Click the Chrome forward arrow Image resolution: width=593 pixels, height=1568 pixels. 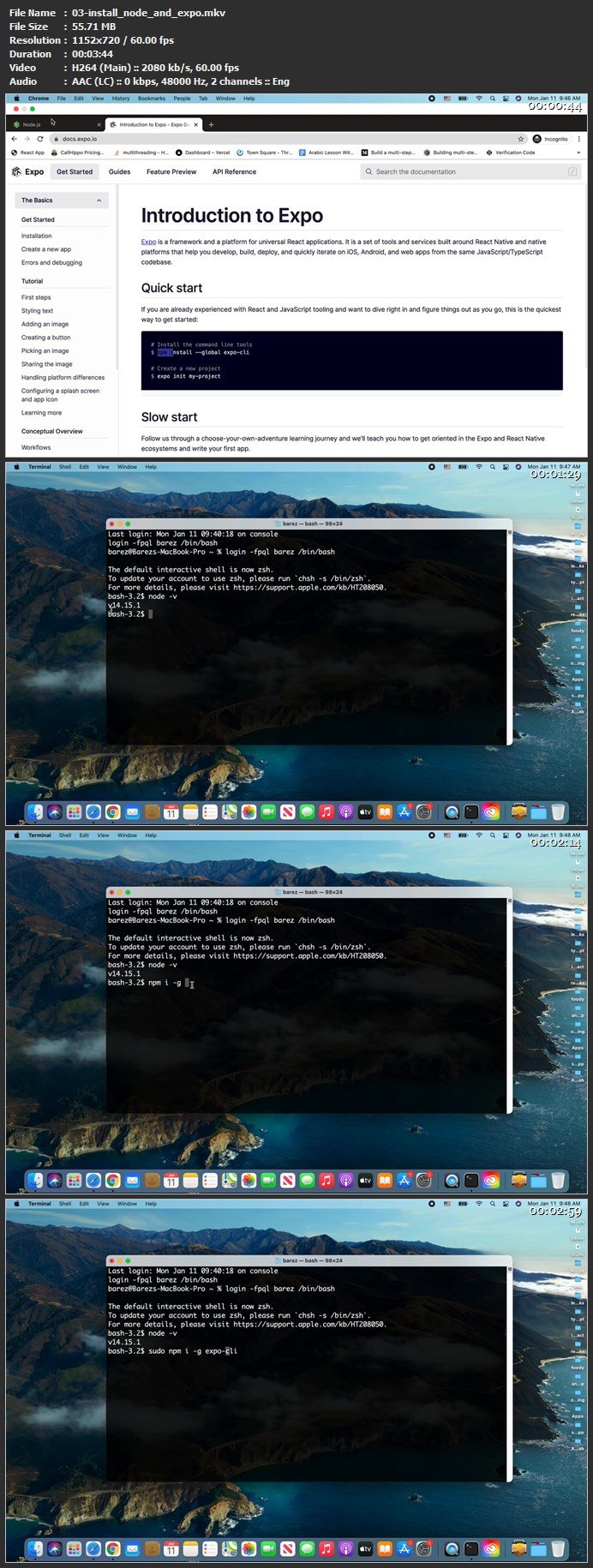(x=27, y=139)
